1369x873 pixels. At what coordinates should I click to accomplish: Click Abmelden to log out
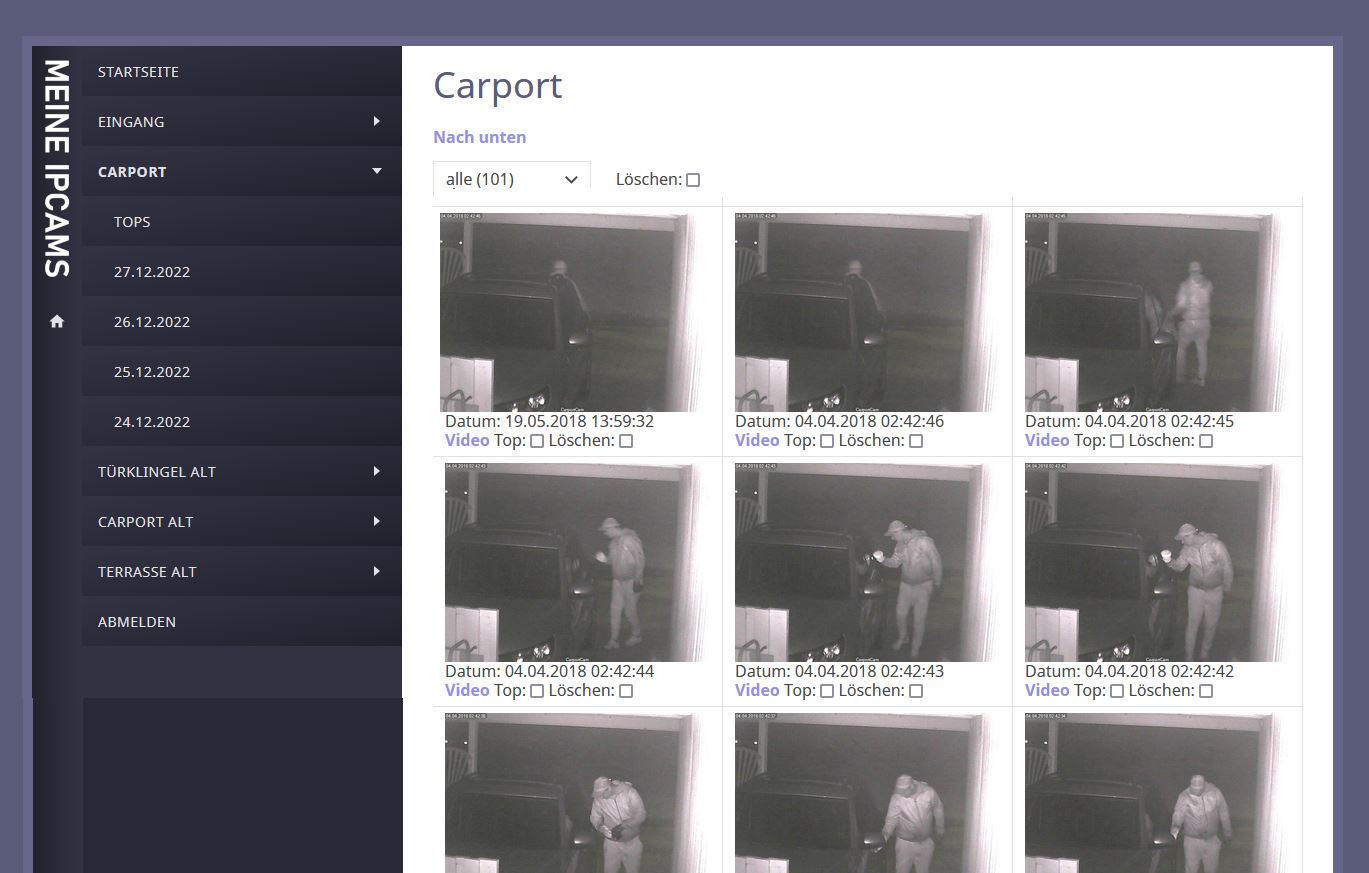point(137,622)
